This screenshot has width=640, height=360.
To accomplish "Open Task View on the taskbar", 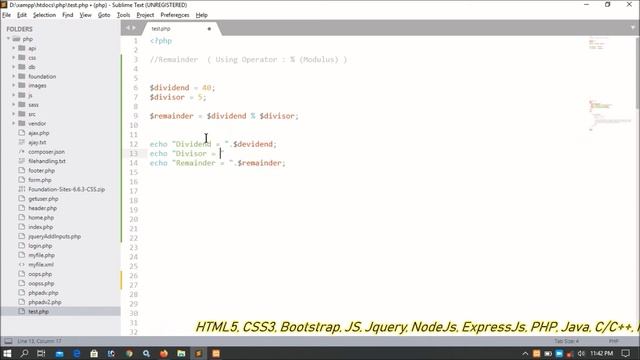I will pos(41,353).
